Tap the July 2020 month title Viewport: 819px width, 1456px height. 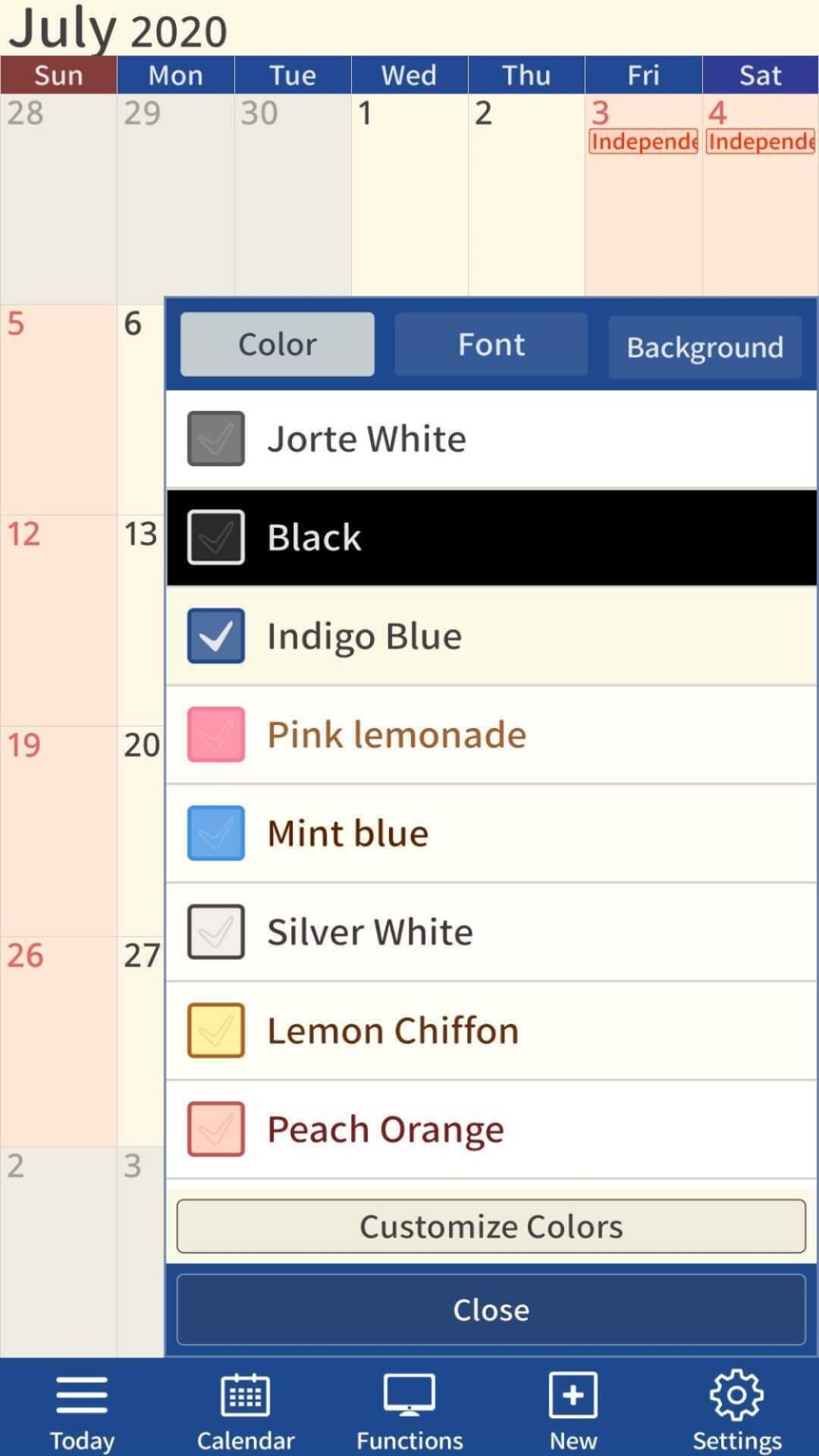click(118, 29)
